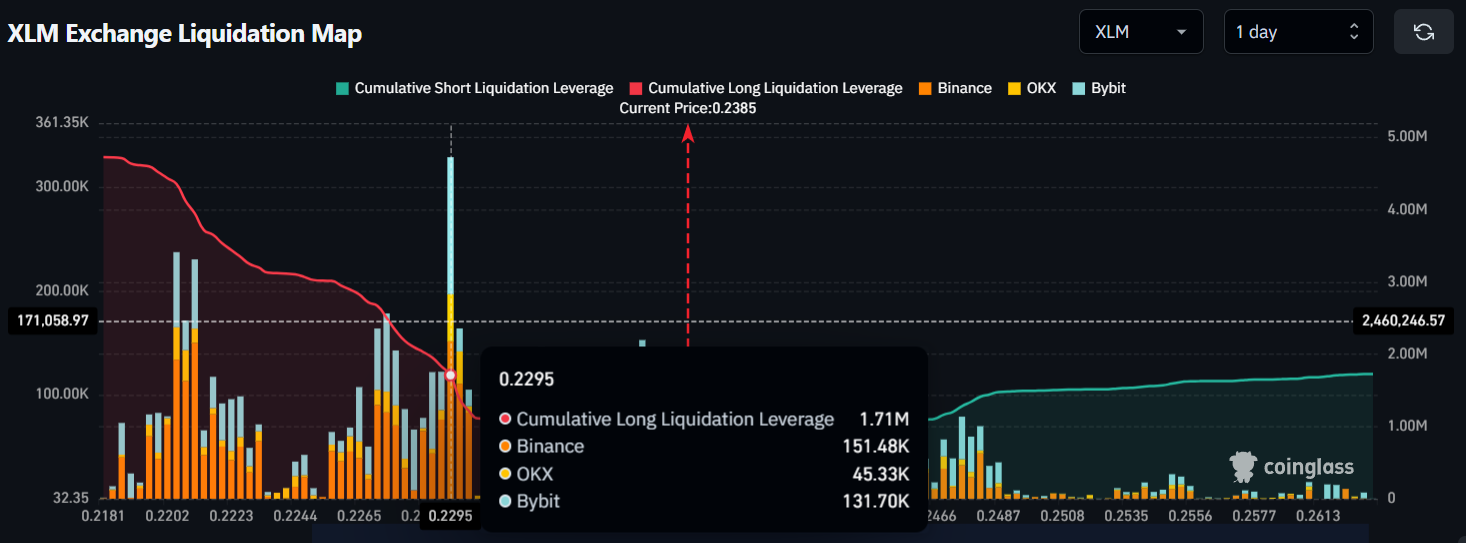This screenshot has height=543, width=1466.
Task: Click the 5.00M right axis label
Action: (1407, 136)
